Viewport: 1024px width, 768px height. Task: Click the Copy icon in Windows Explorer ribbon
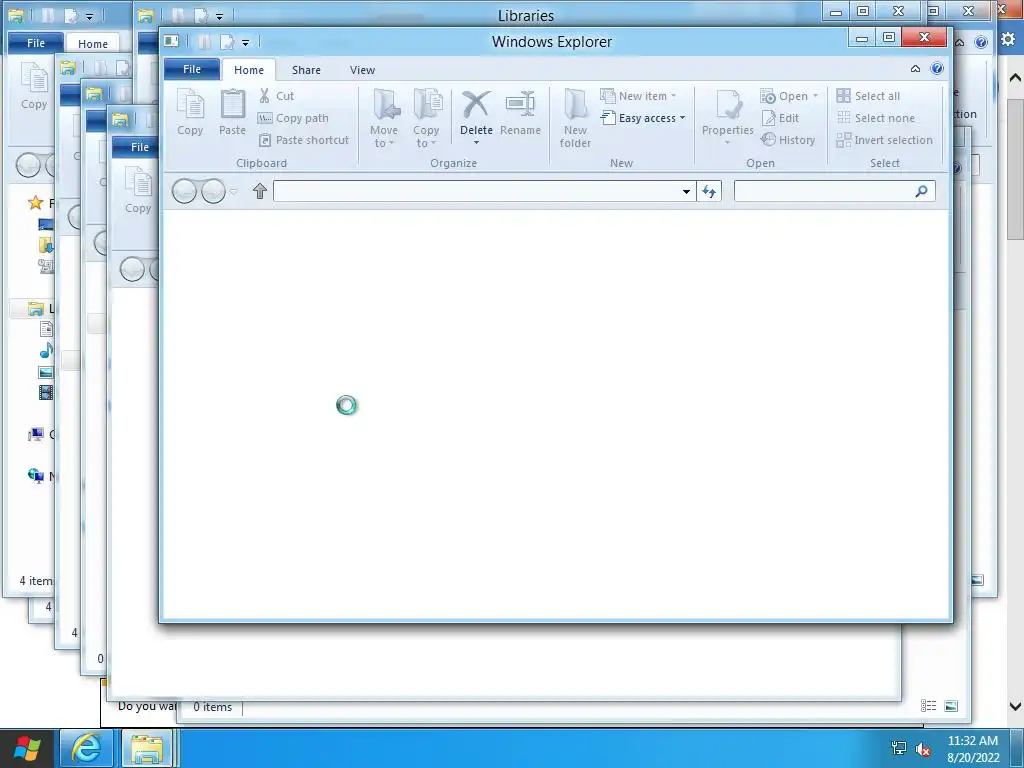coord(190,112)
